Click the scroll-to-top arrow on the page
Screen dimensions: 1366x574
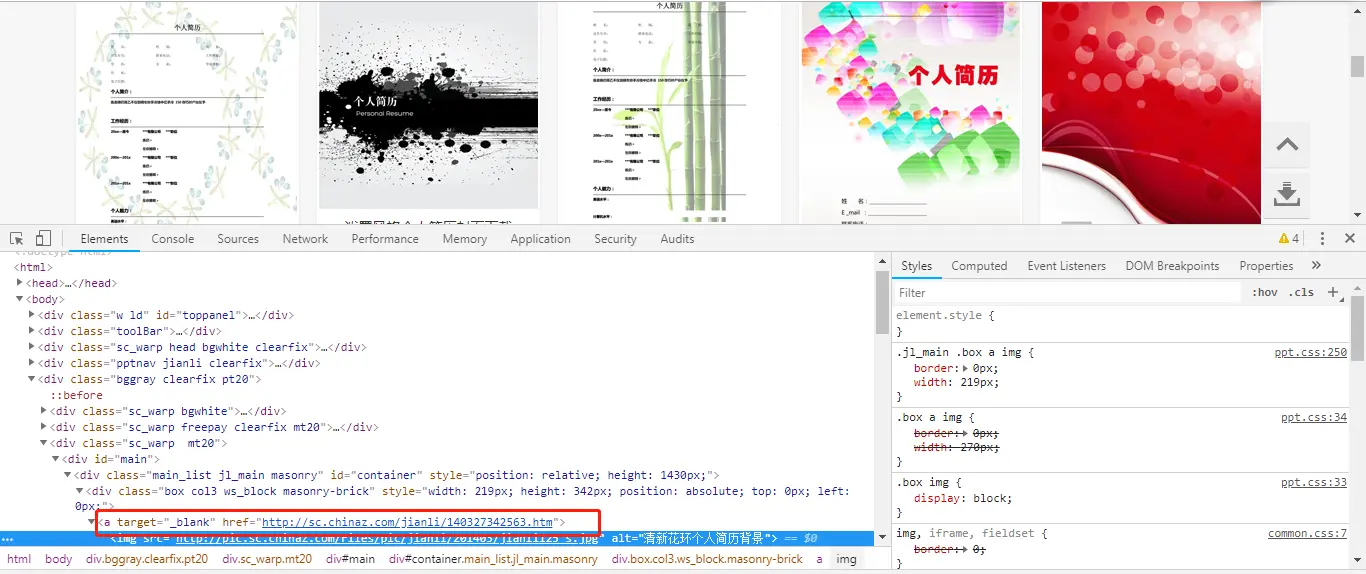1287,145
